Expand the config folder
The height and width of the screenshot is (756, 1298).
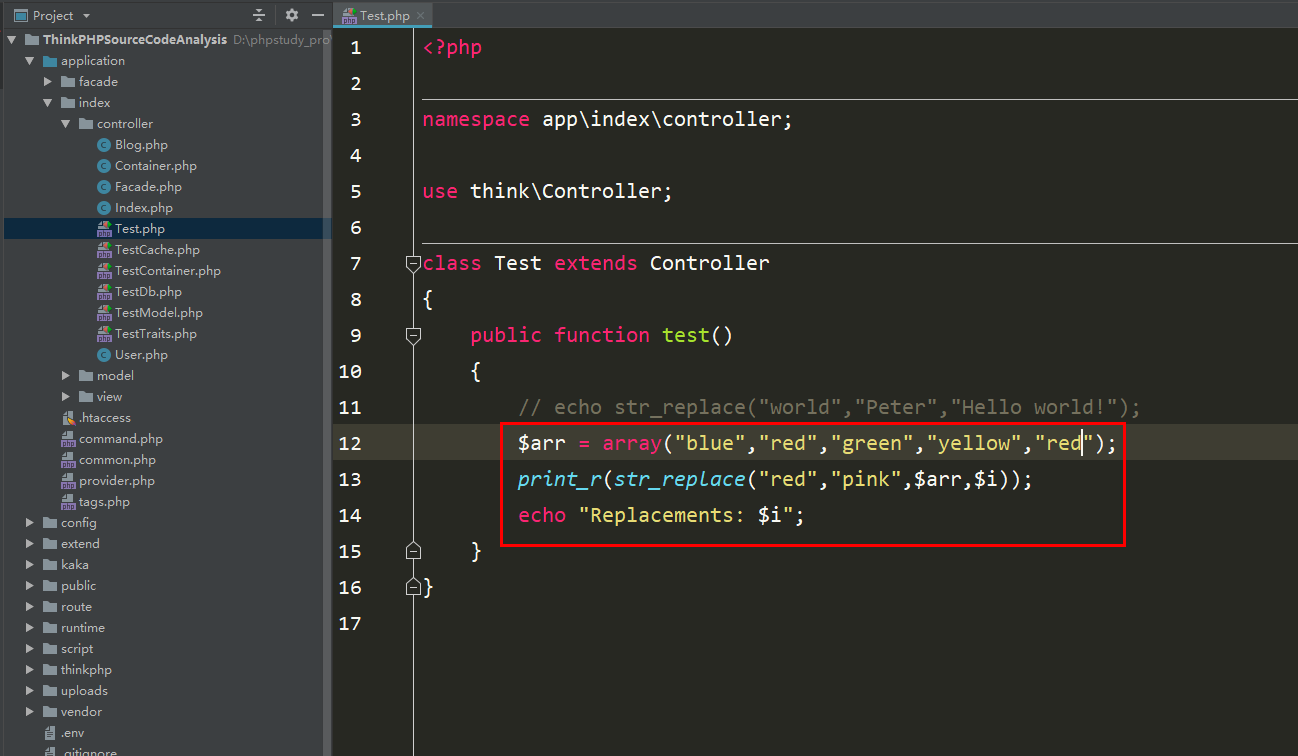pyautogui.click(x=30, y=523)
